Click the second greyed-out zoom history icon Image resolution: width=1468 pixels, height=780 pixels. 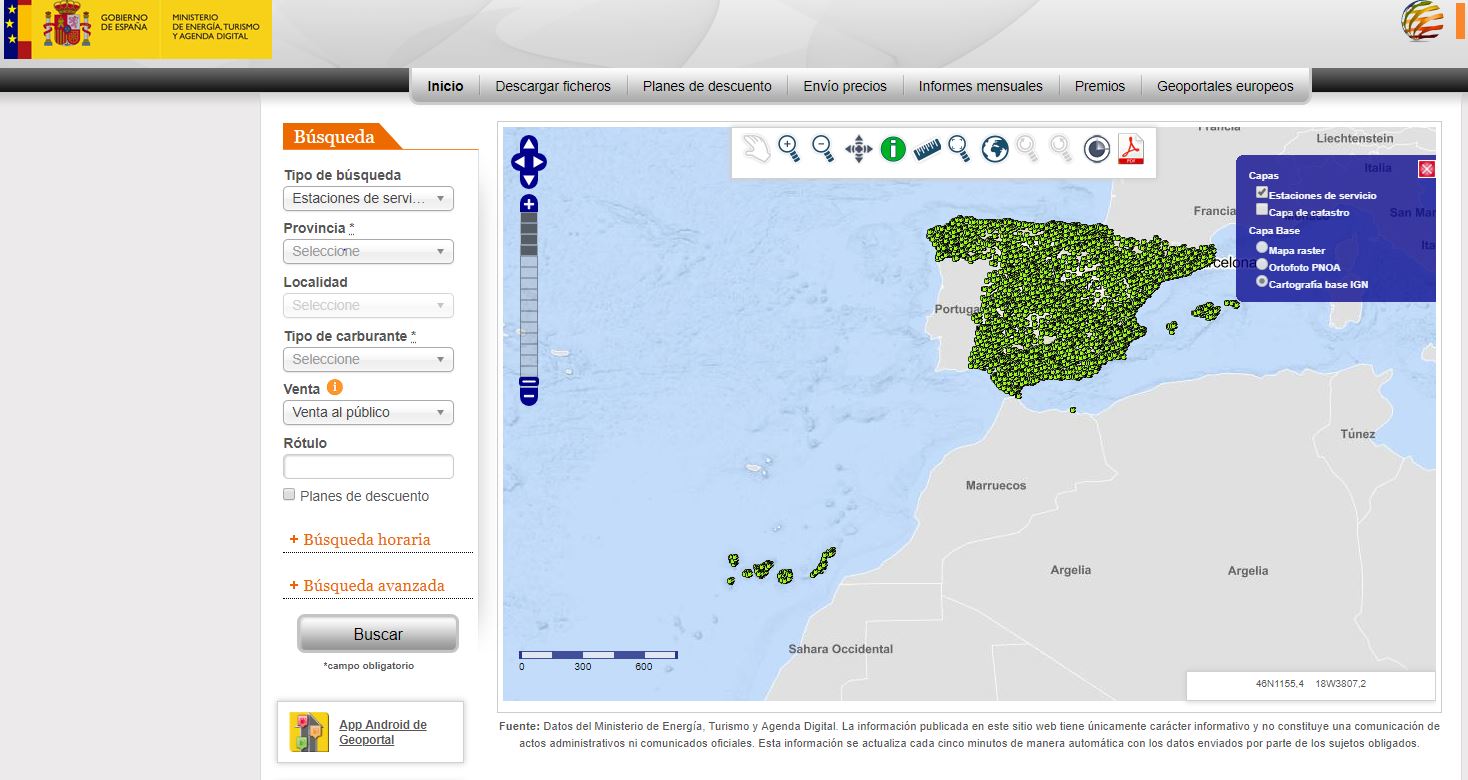[1061, 149]
